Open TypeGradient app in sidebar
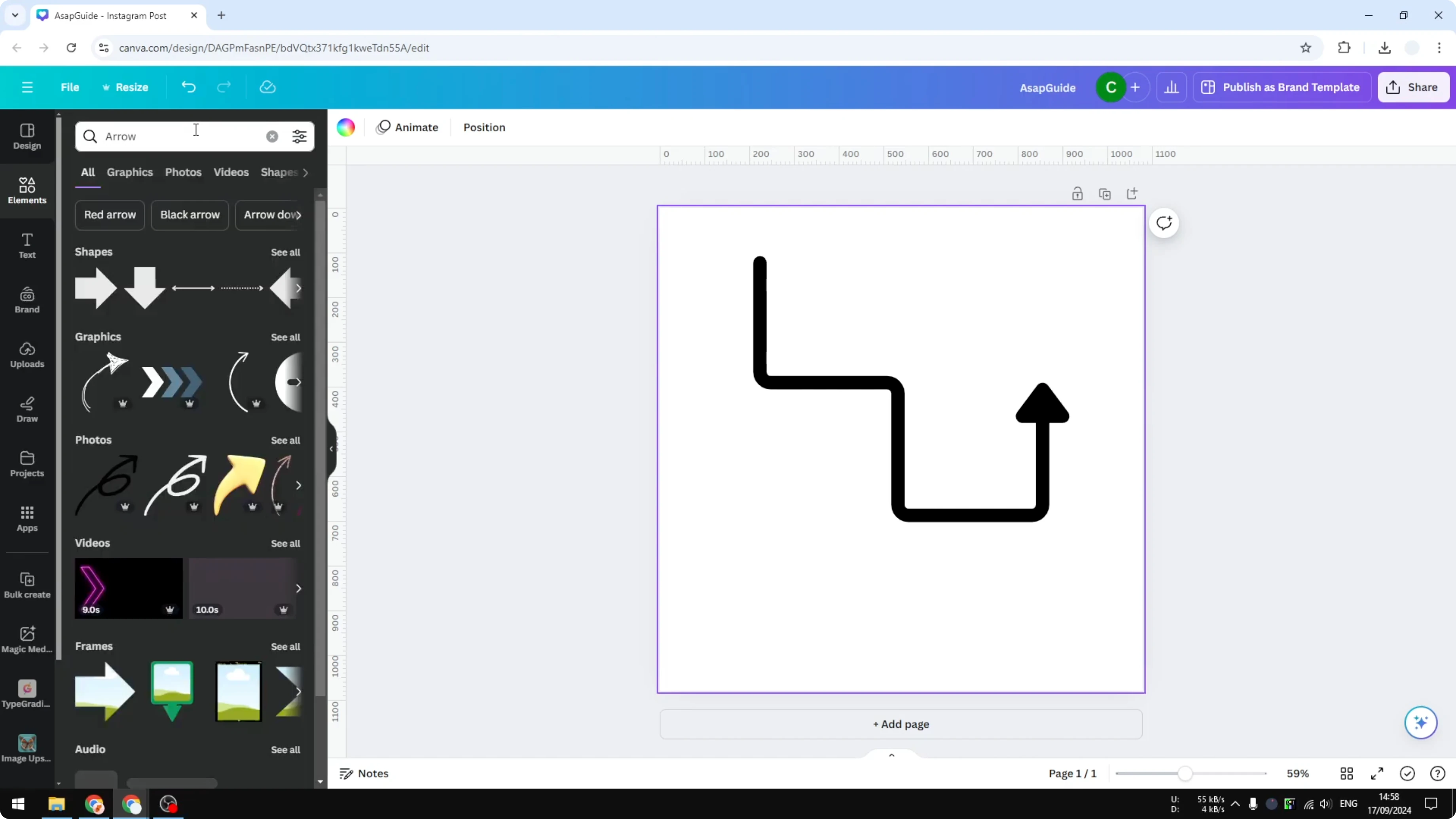This screenshot has width=1456, height=819. pyautogui.click(x=27, y=694)
